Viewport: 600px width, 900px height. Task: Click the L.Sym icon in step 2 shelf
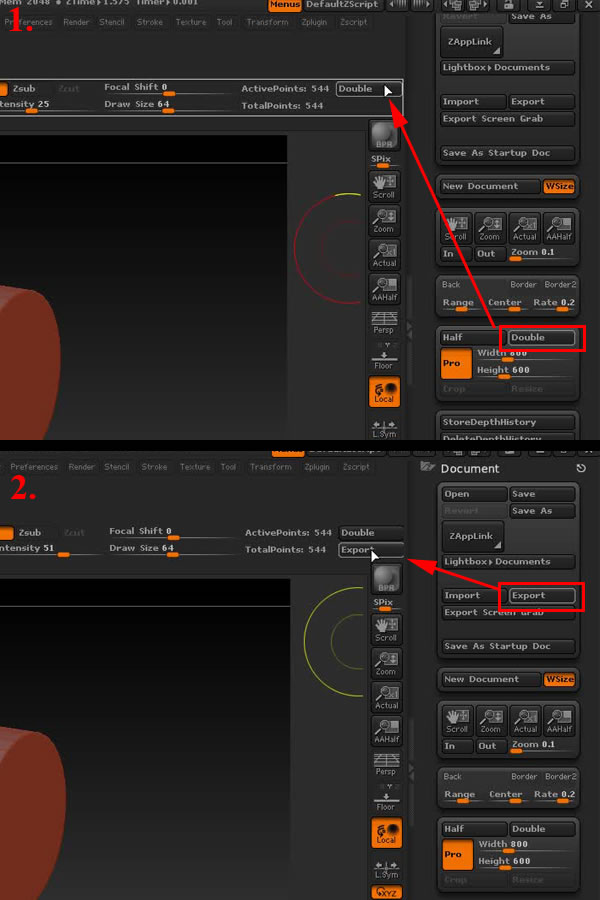(x=386, y=870)
